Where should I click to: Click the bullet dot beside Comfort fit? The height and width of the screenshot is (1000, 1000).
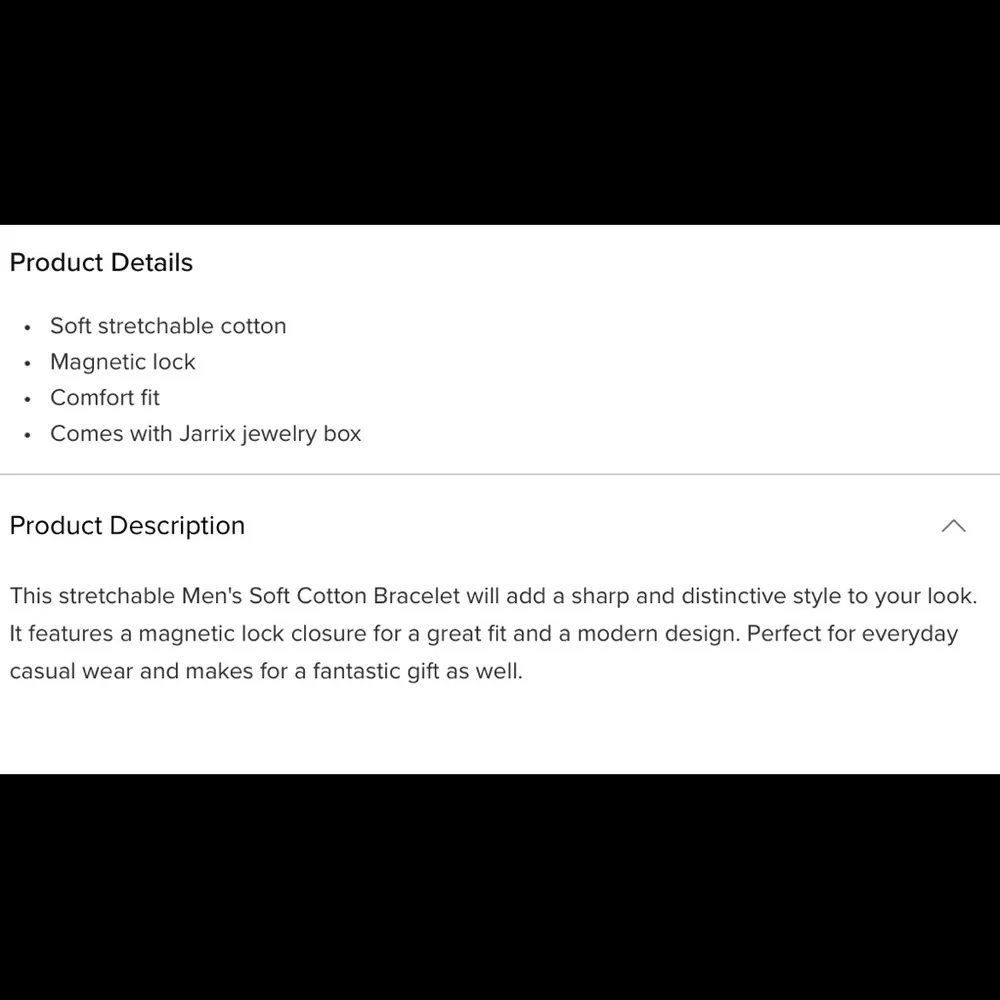pyautogui.click(x=28, y=400)
